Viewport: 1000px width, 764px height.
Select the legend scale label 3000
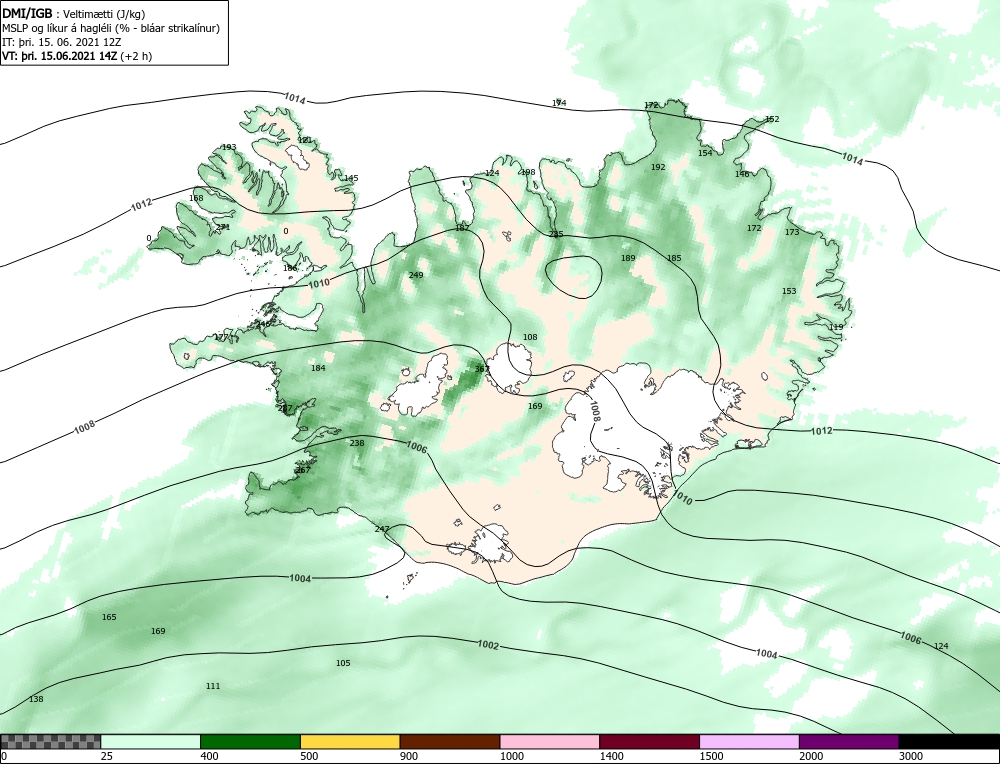pos(911,756)
